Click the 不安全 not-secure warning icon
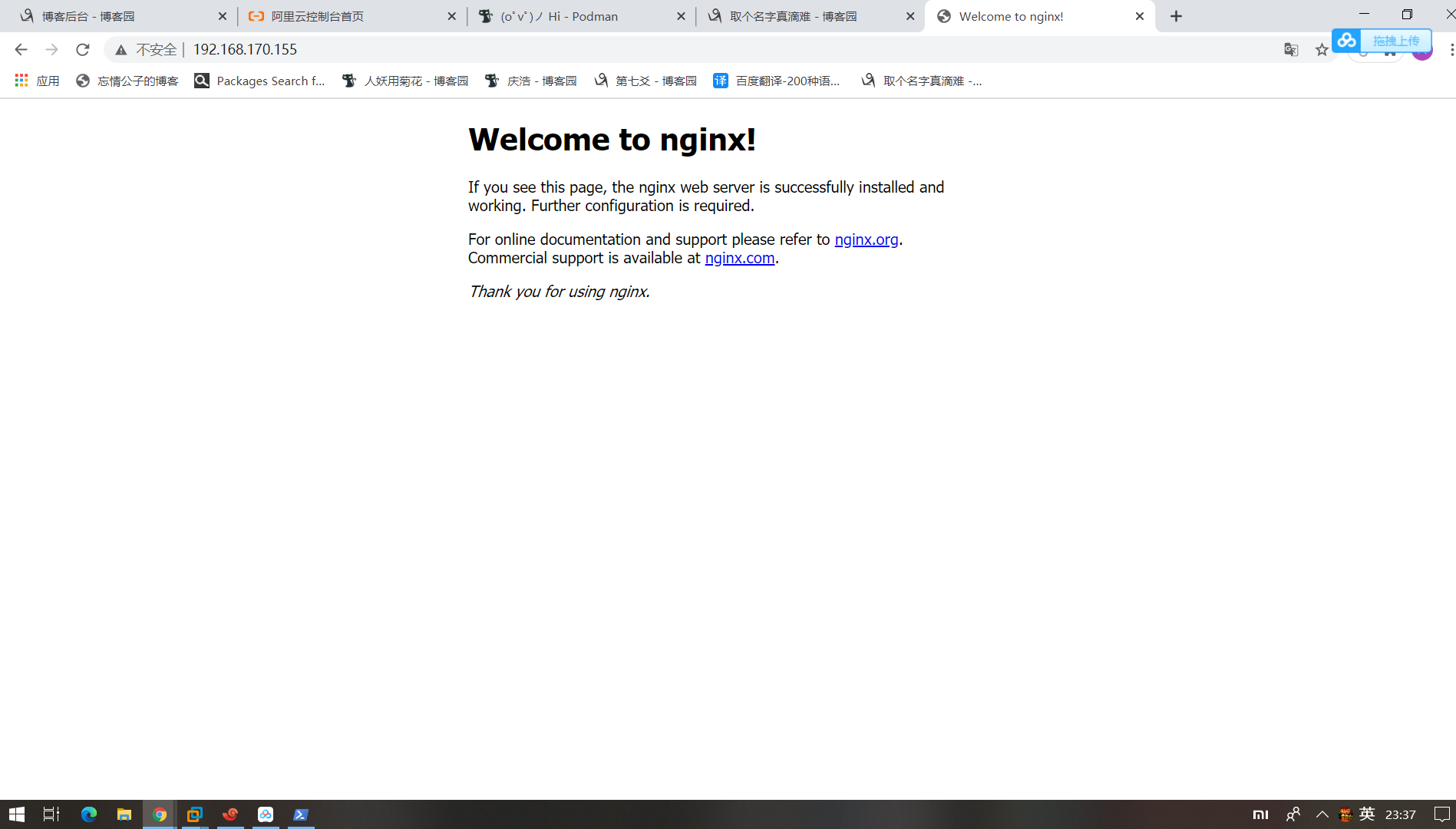Screen dimensions: 1456x829 [x=121, y=50]
